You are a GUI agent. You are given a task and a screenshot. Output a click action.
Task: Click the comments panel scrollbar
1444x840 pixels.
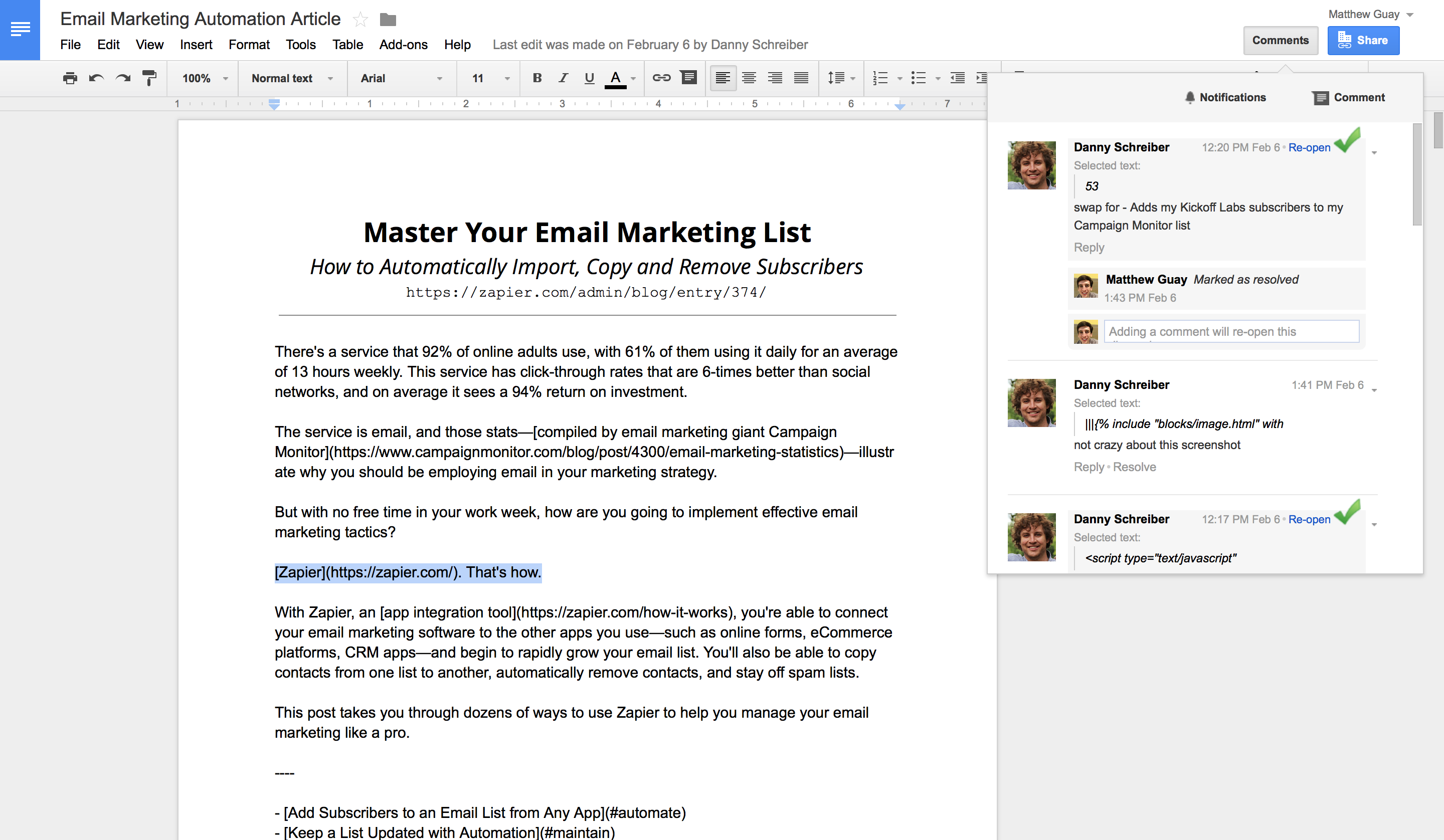tap(1417, 175)
